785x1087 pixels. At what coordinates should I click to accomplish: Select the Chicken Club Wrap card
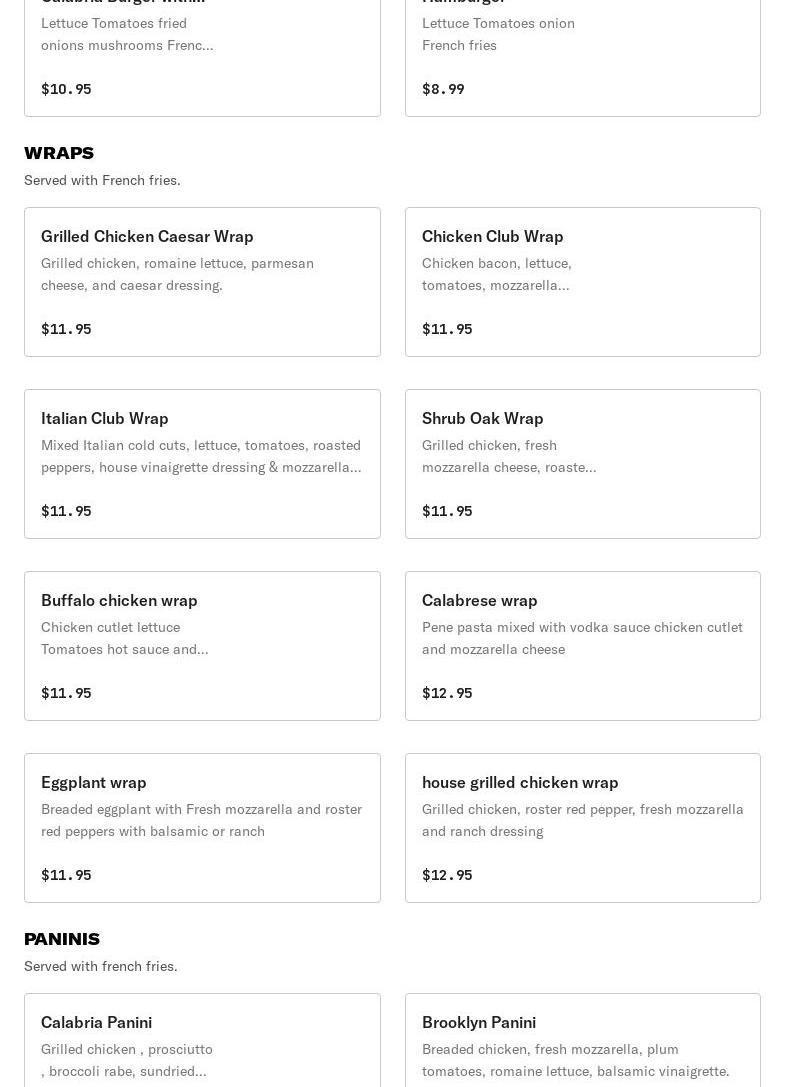[582, 282]
